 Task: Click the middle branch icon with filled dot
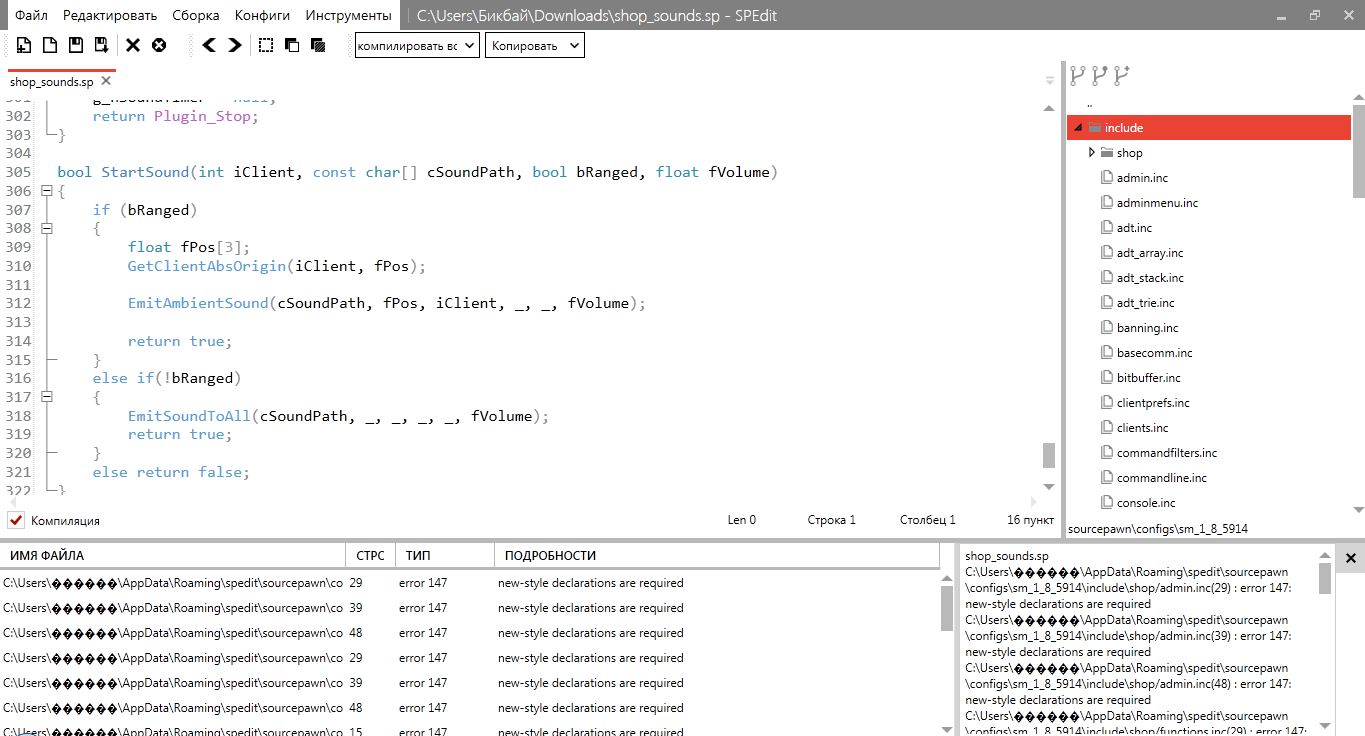point(1100,75)
